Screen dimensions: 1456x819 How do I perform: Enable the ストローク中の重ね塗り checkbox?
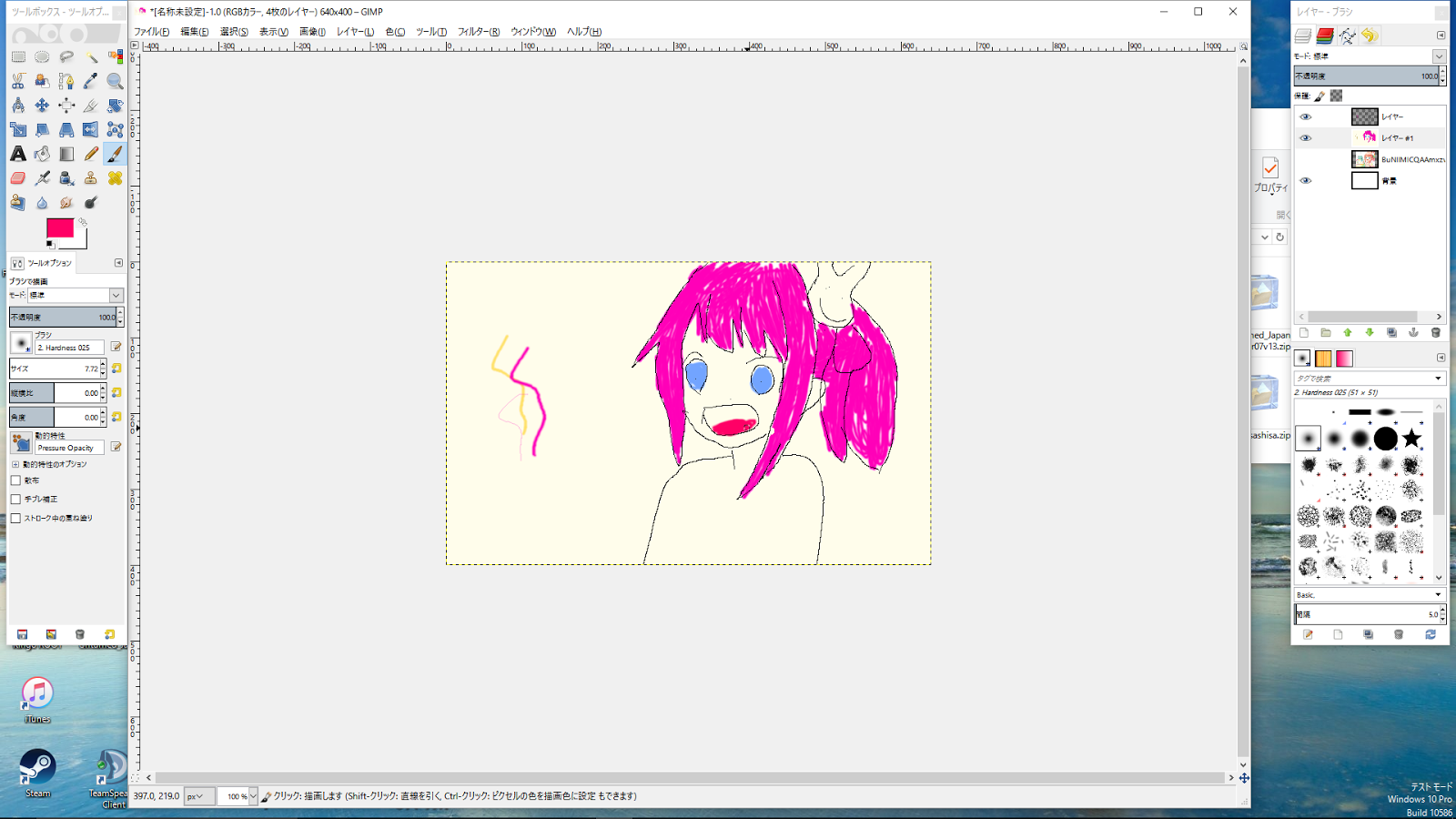coord(15,519)
